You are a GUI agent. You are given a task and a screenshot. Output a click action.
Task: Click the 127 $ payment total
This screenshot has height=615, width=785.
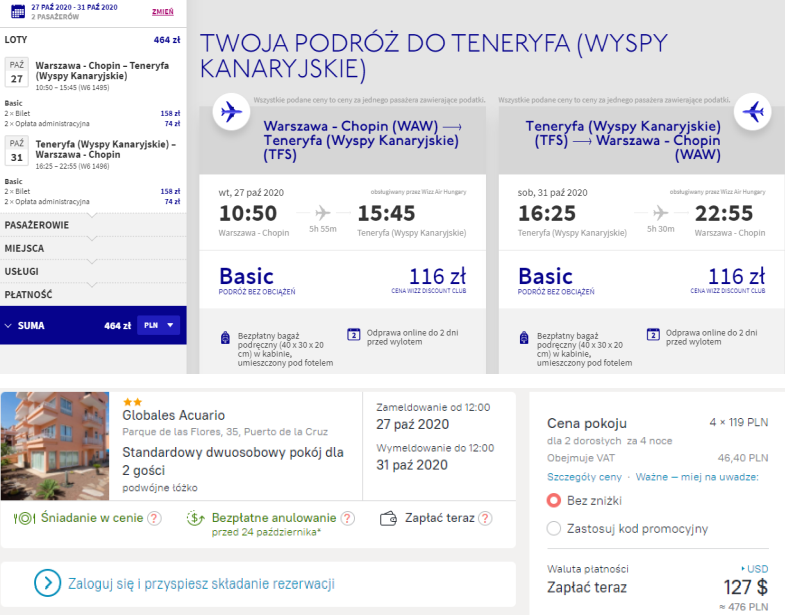click(x=745, y=587)
